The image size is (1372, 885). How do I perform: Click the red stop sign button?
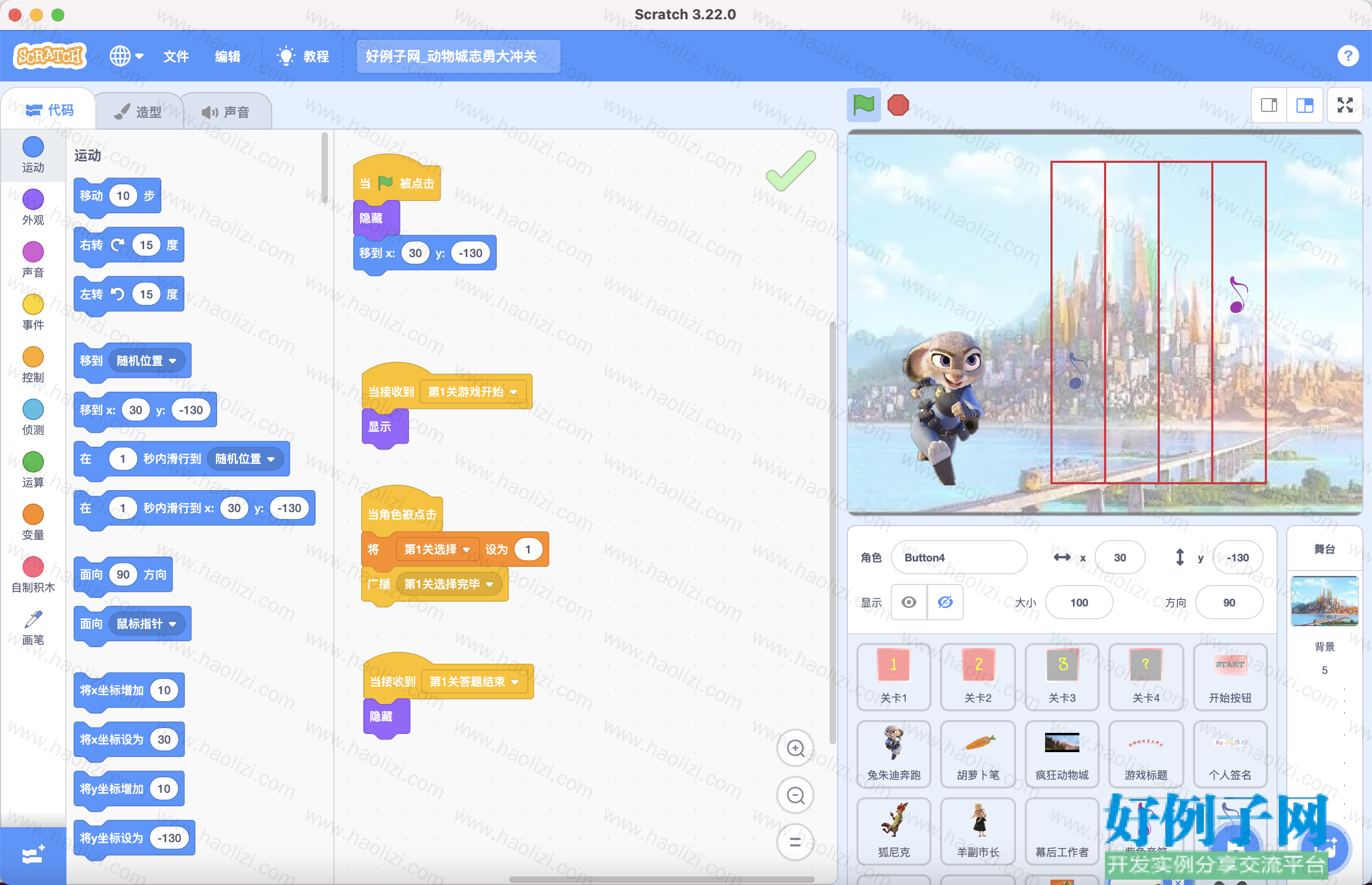(x=898, y=105)
